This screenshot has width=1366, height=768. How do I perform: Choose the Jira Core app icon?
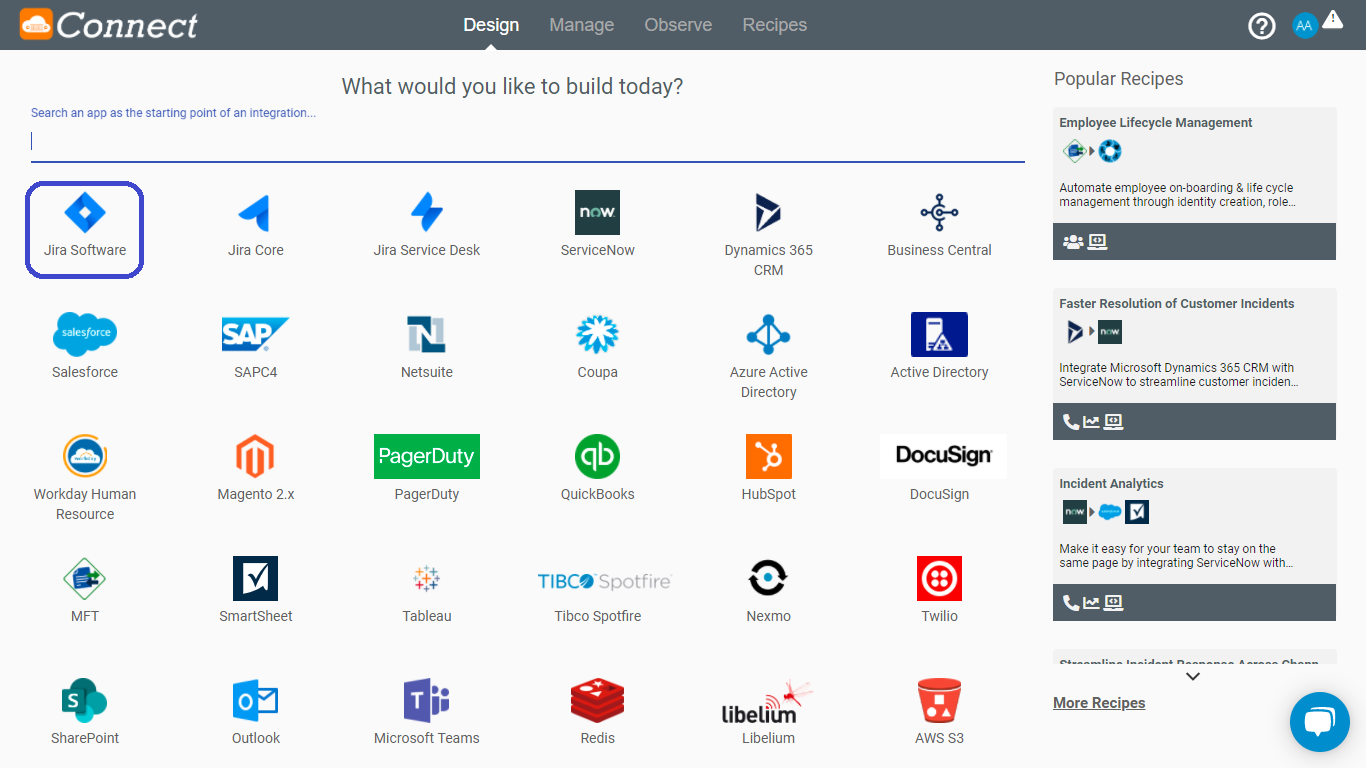(x=256, y=212)
